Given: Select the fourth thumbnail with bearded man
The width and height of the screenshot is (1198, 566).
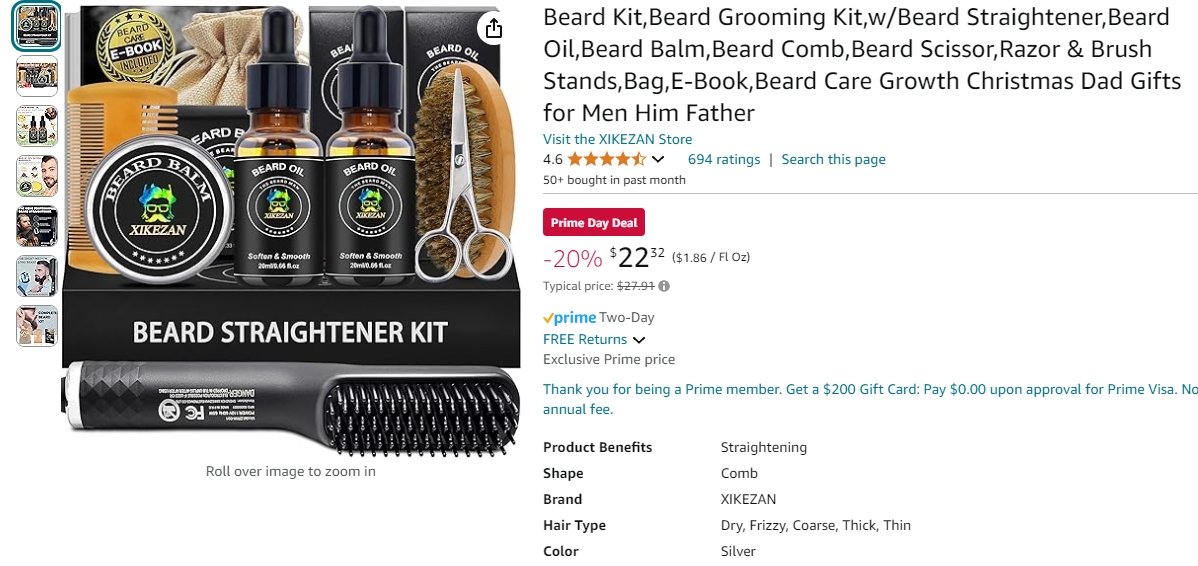Looking at the screenshot, I should coord(37,176).
